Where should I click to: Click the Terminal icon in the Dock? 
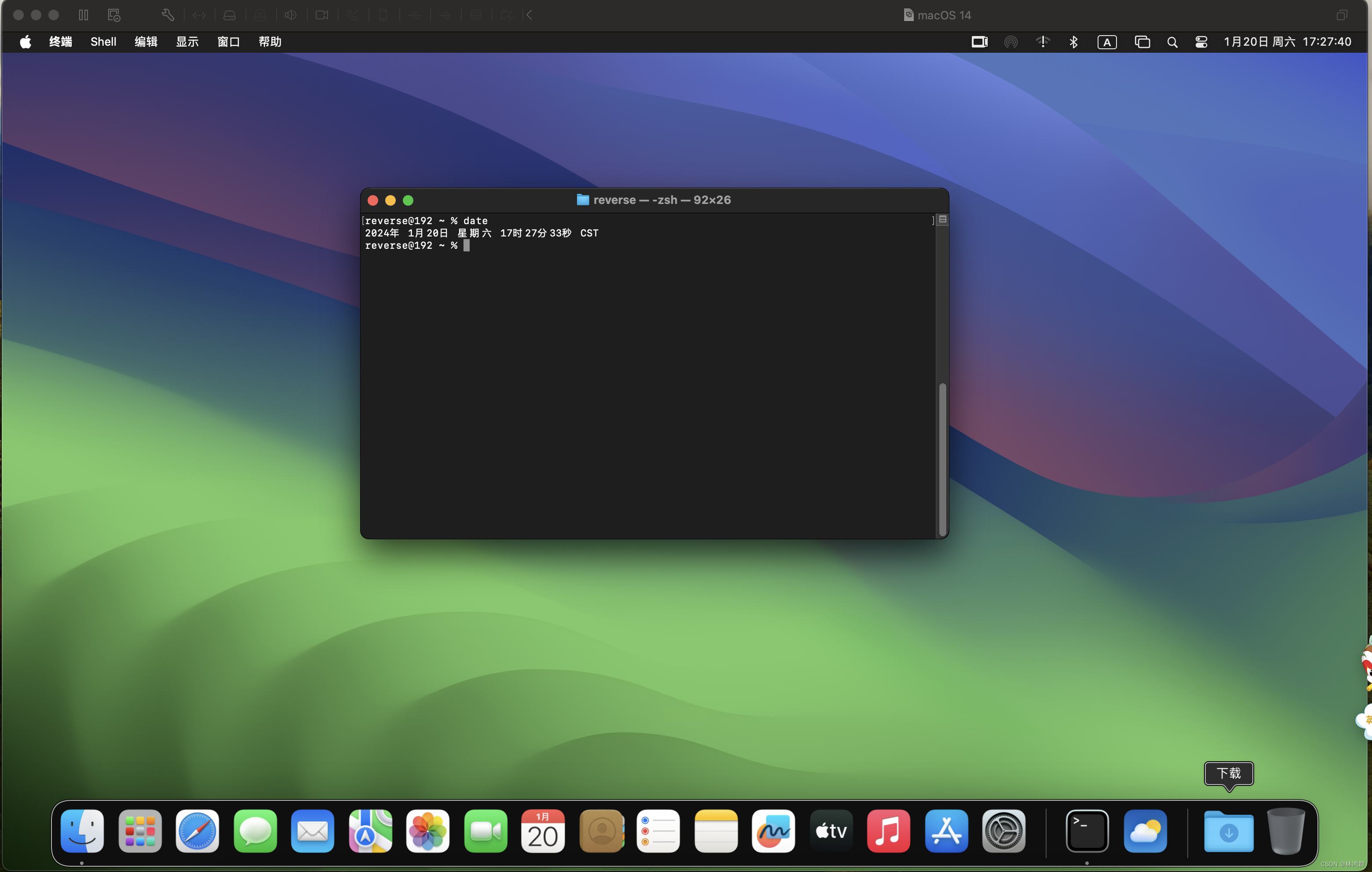tap(1087, 831)
